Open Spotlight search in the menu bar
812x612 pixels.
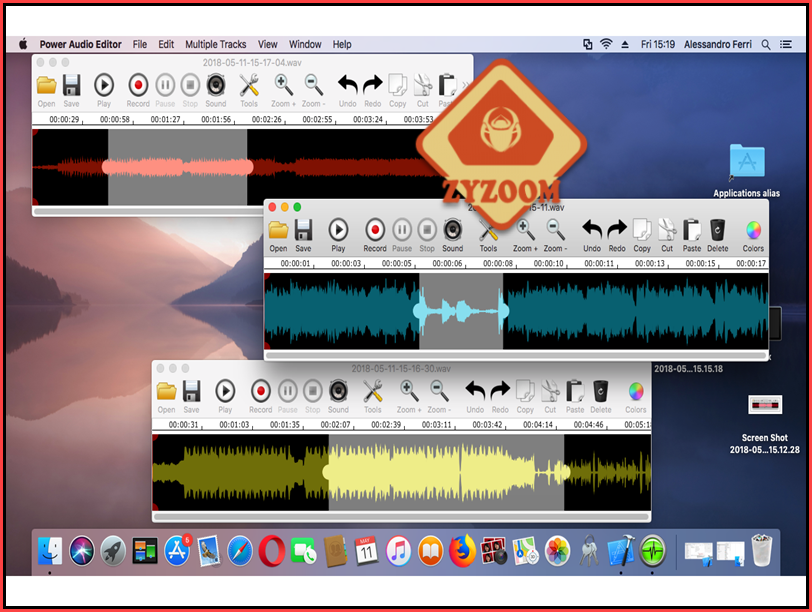pos(765,45)
